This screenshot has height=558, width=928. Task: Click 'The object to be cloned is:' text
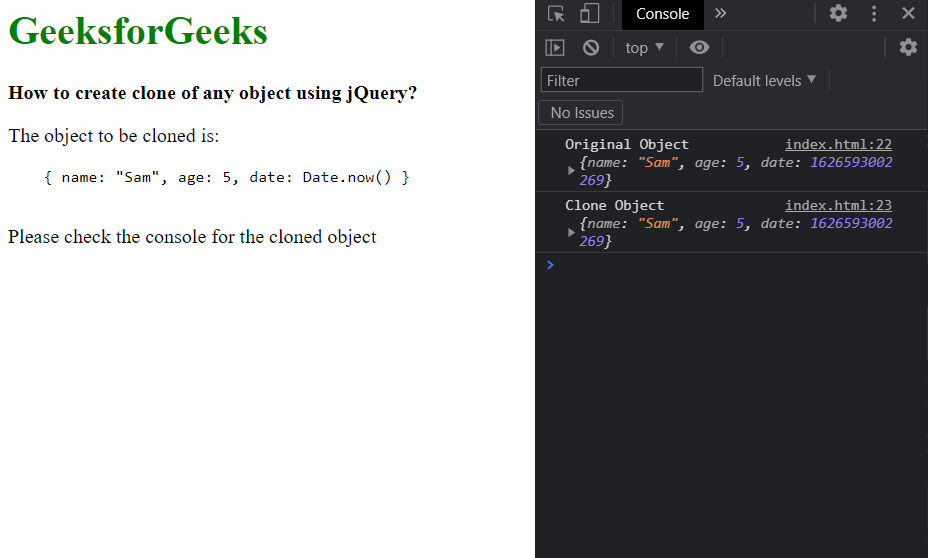[114, 136]
